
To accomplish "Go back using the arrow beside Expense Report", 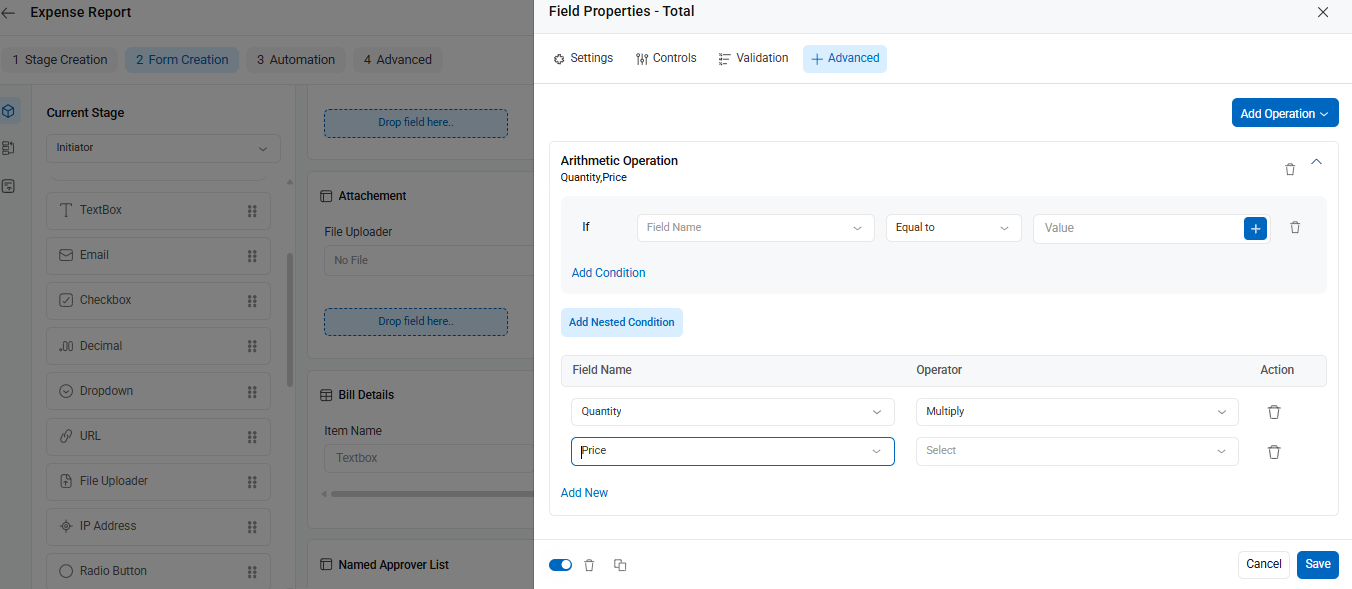I will pos(9,13).
